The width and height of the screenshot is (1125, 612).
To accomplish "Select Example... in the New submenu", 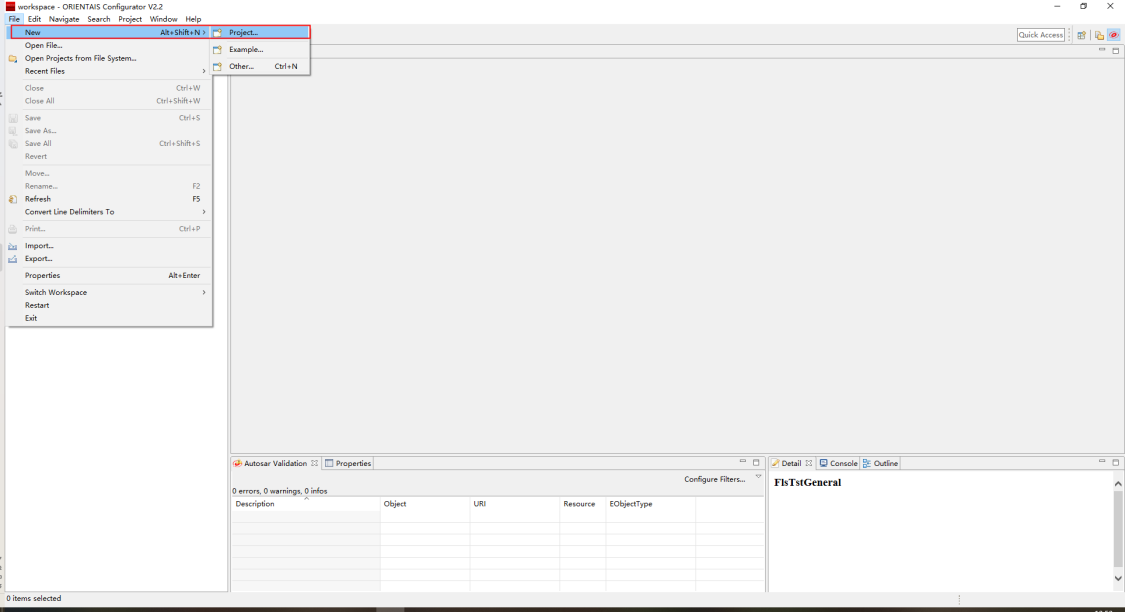I will (246, 49).
